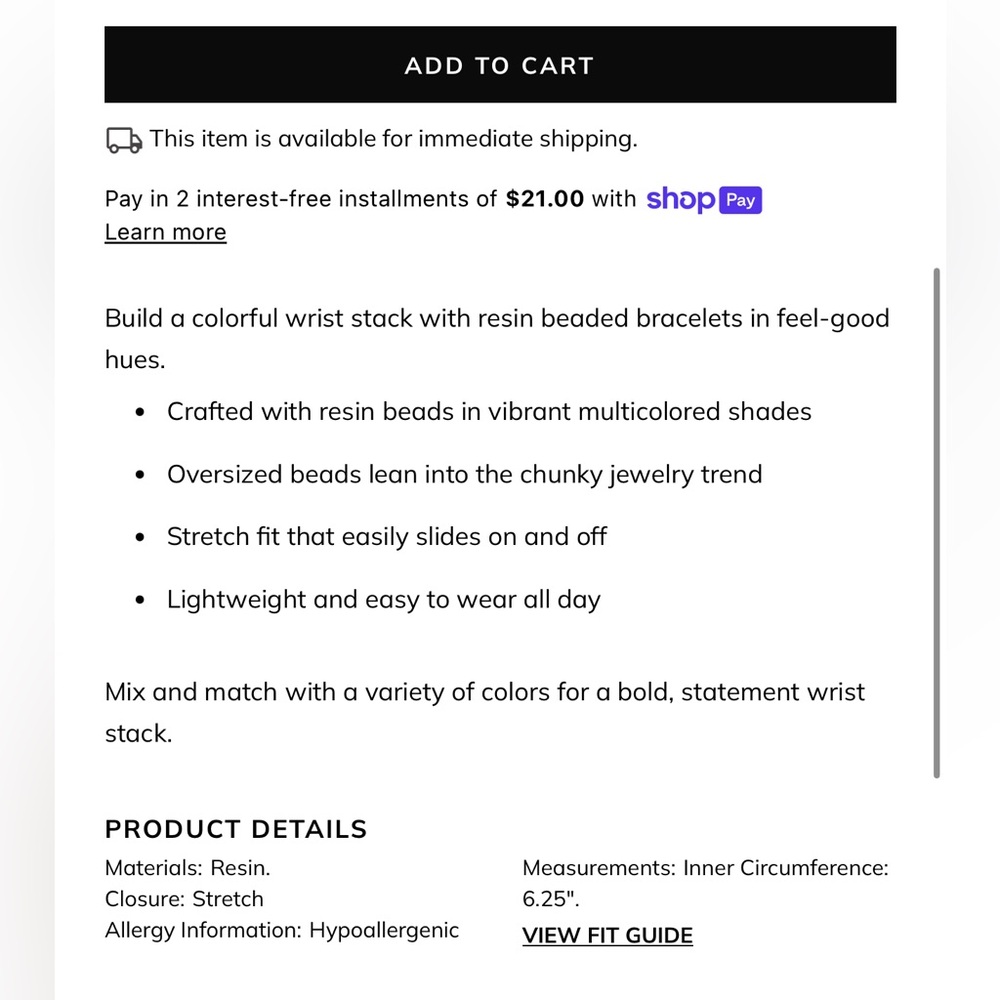Click the purple Pay badge icon

click(741, 200)
